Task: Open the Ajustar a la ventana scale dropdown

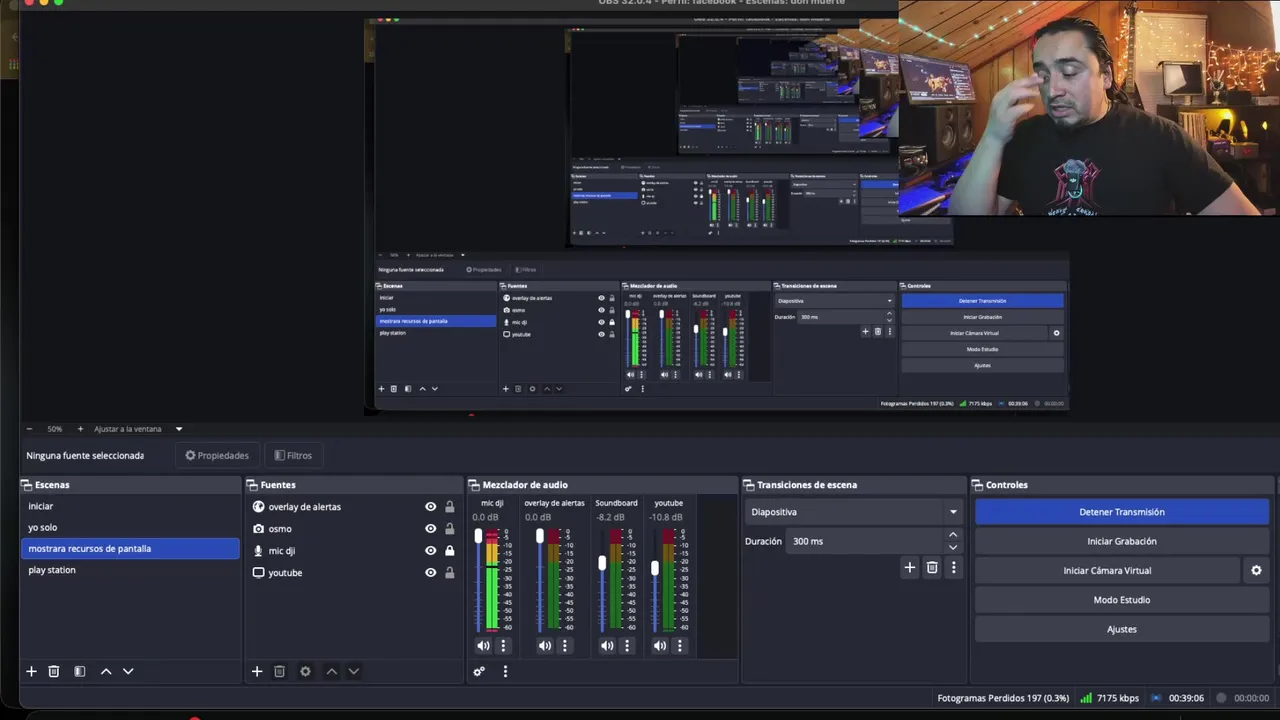Action: (x=138, y=429)
